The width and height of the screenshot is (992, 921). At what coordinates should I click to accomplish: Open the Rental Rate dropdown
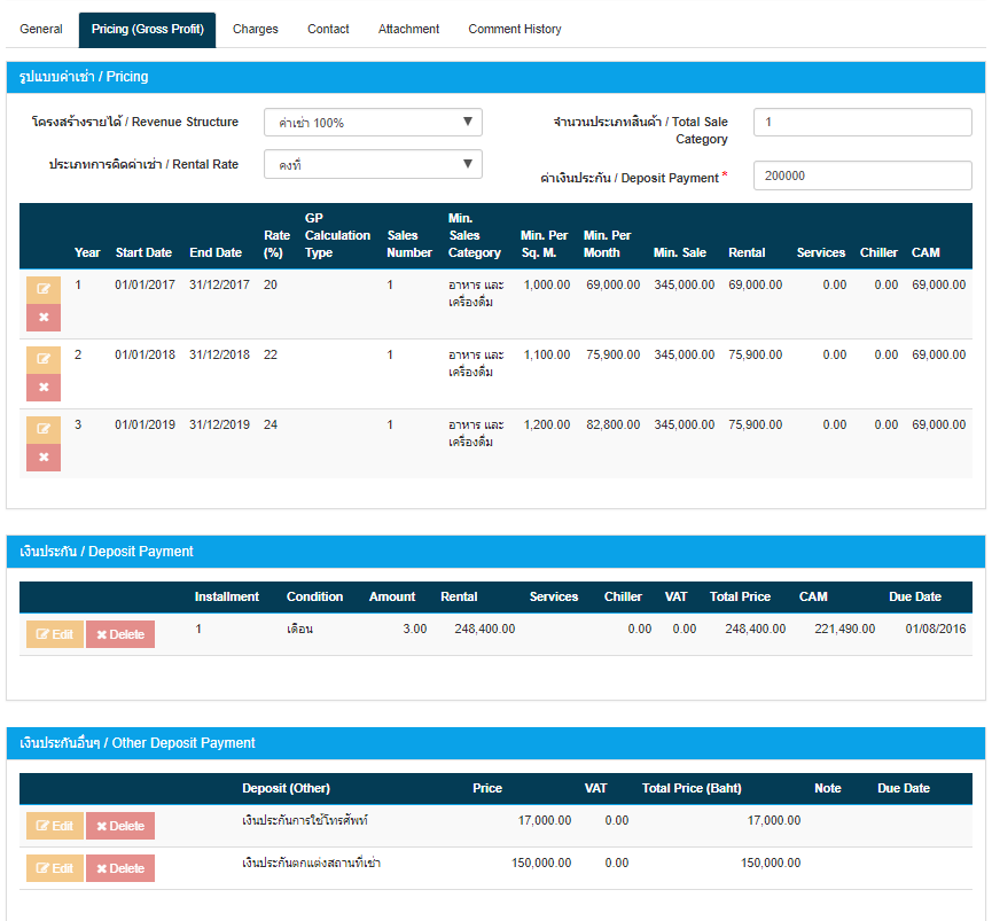(x=373, y=164)
